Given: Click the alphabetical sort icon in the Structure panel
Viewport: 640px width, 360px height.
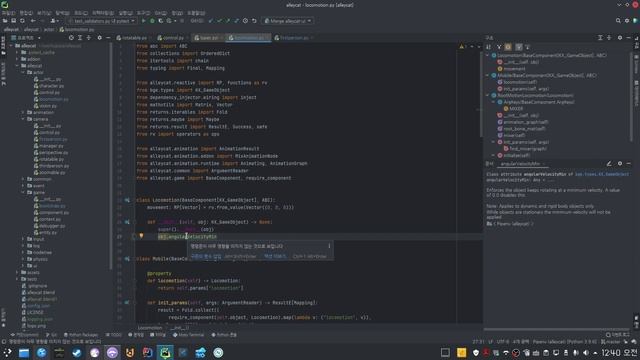Looking at the screenshot, I should click(489, 47).
